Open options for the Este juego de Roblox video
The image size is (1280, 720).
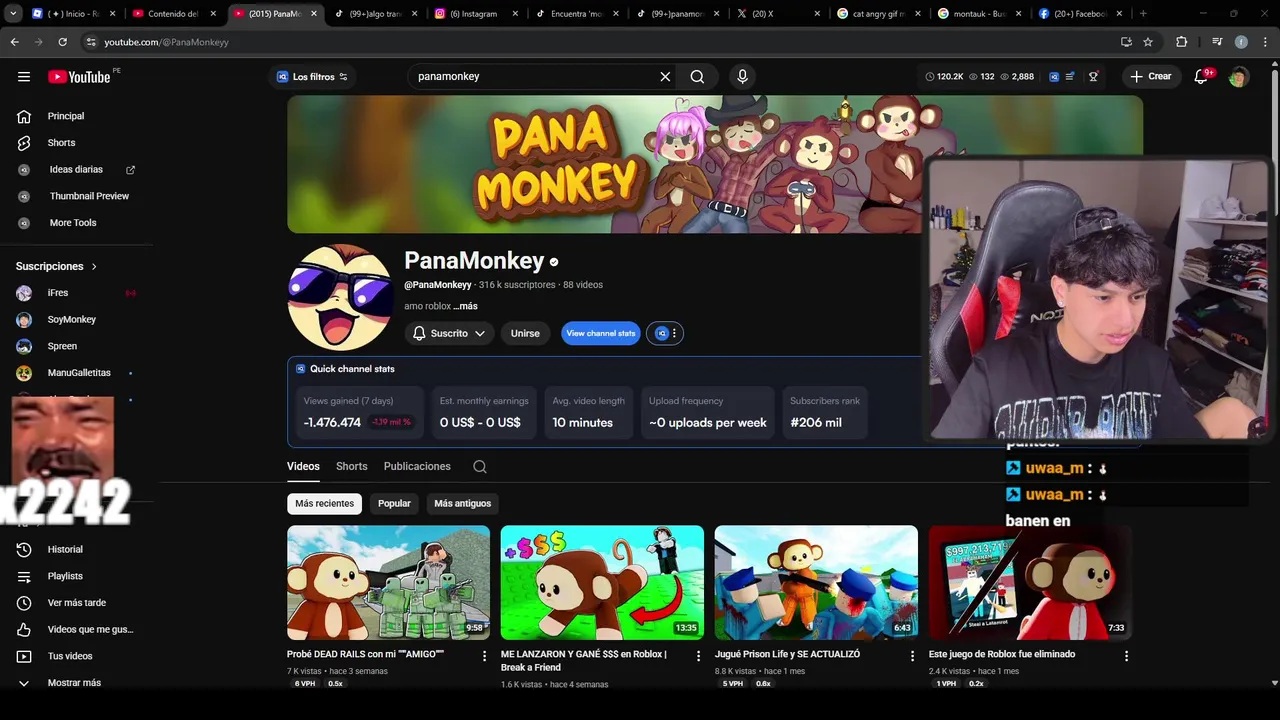tap(1126, 656)
